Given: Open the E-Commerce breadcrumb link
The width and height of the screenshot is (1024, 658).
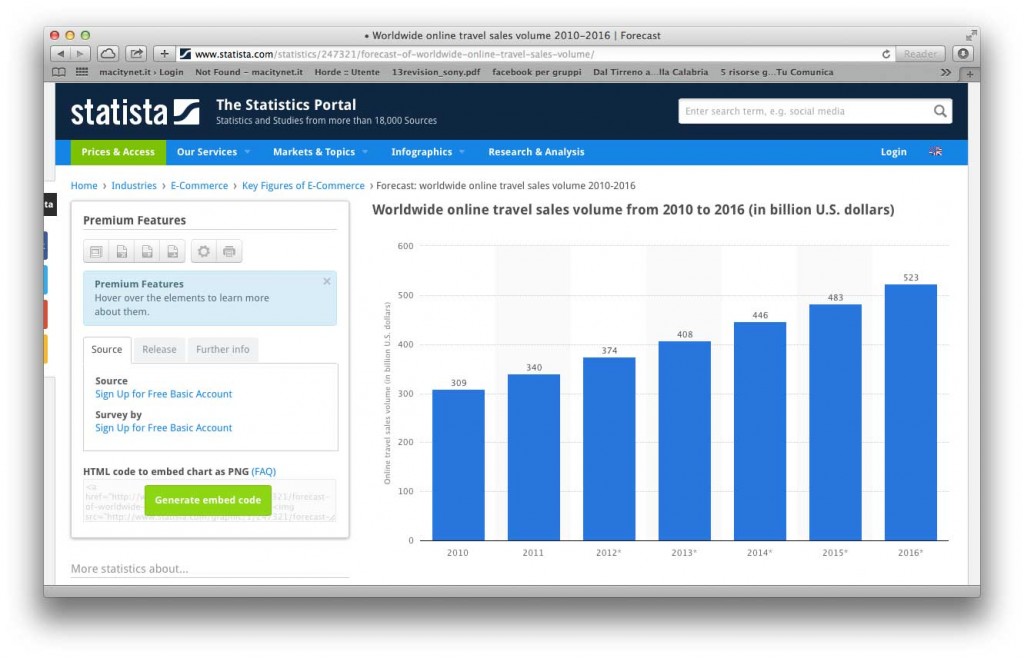Looking at the screenshot, I should 199,185.
